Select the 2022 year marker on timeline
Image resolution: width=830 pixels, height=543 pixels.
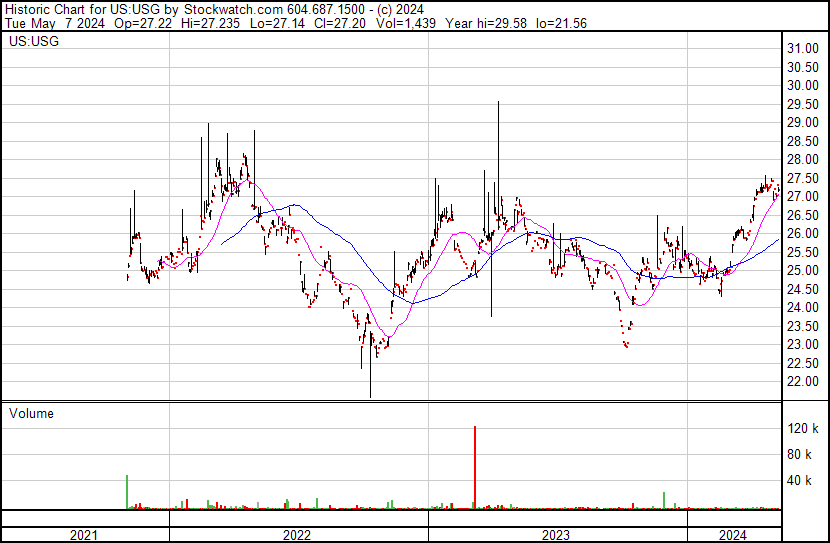tap(297, 535)
